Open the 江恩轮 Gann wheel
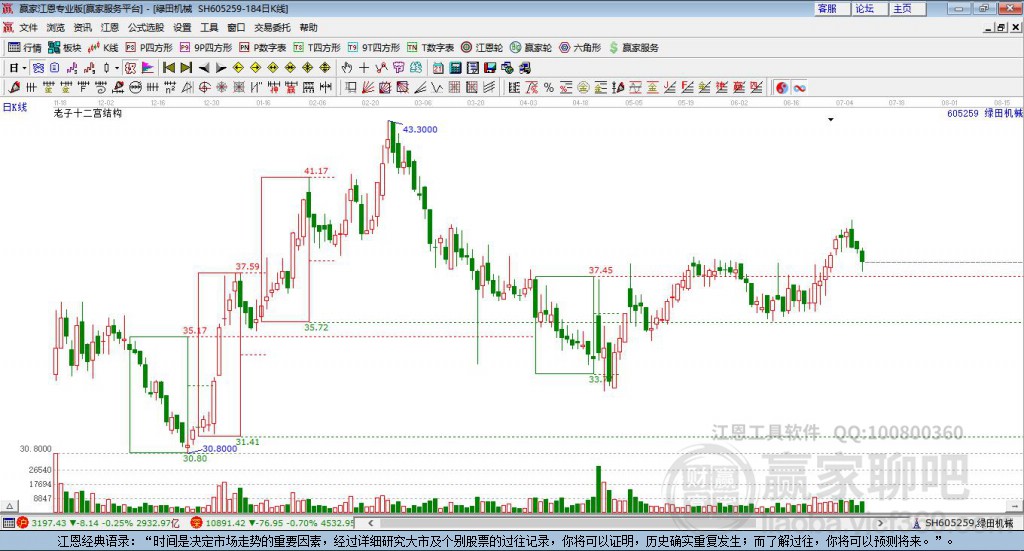This screenshot has height=551, width=1024. point(482,48)
